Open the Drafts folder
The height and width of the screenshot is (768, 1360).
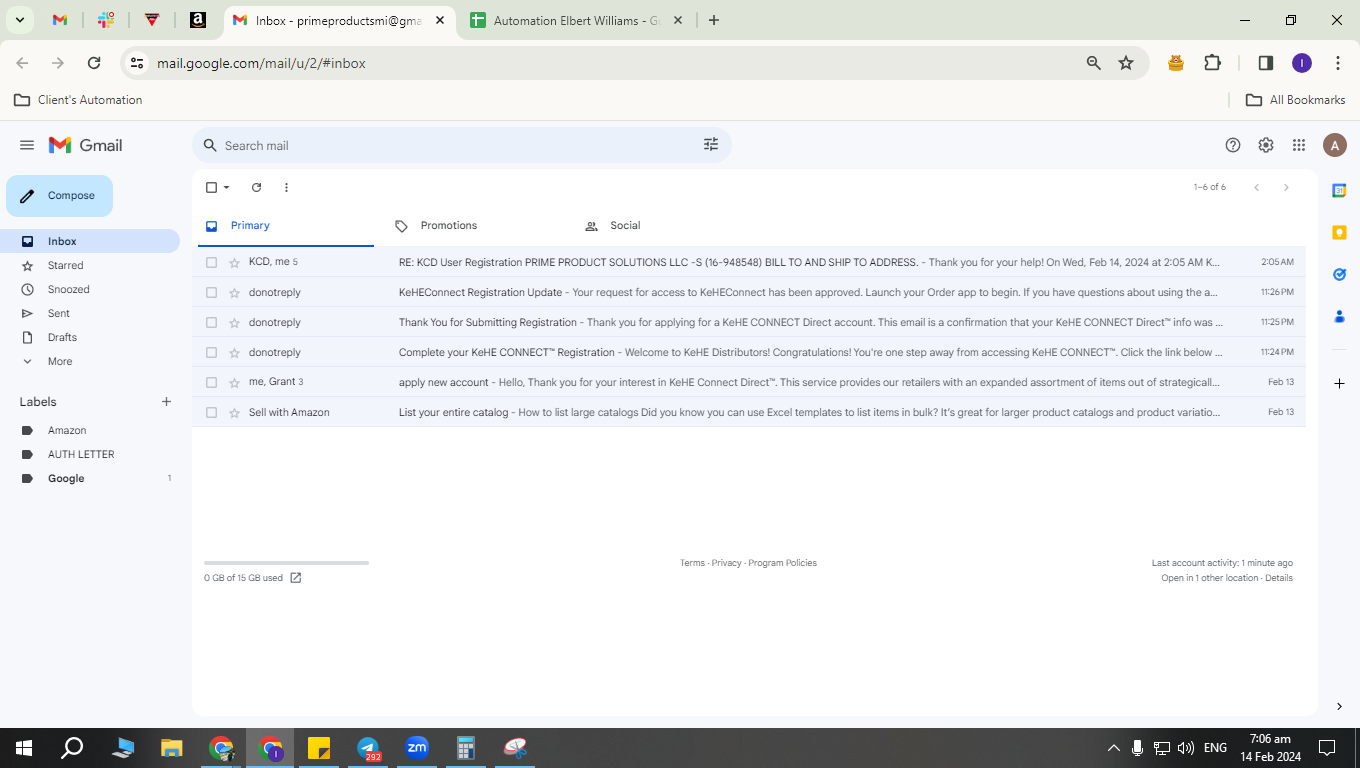pos(62,337)
